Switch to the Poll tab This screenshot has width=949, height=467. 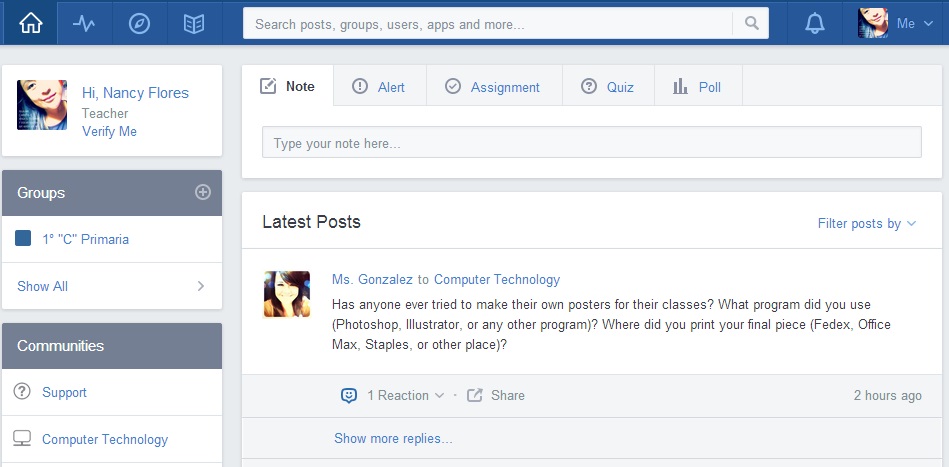698,87
